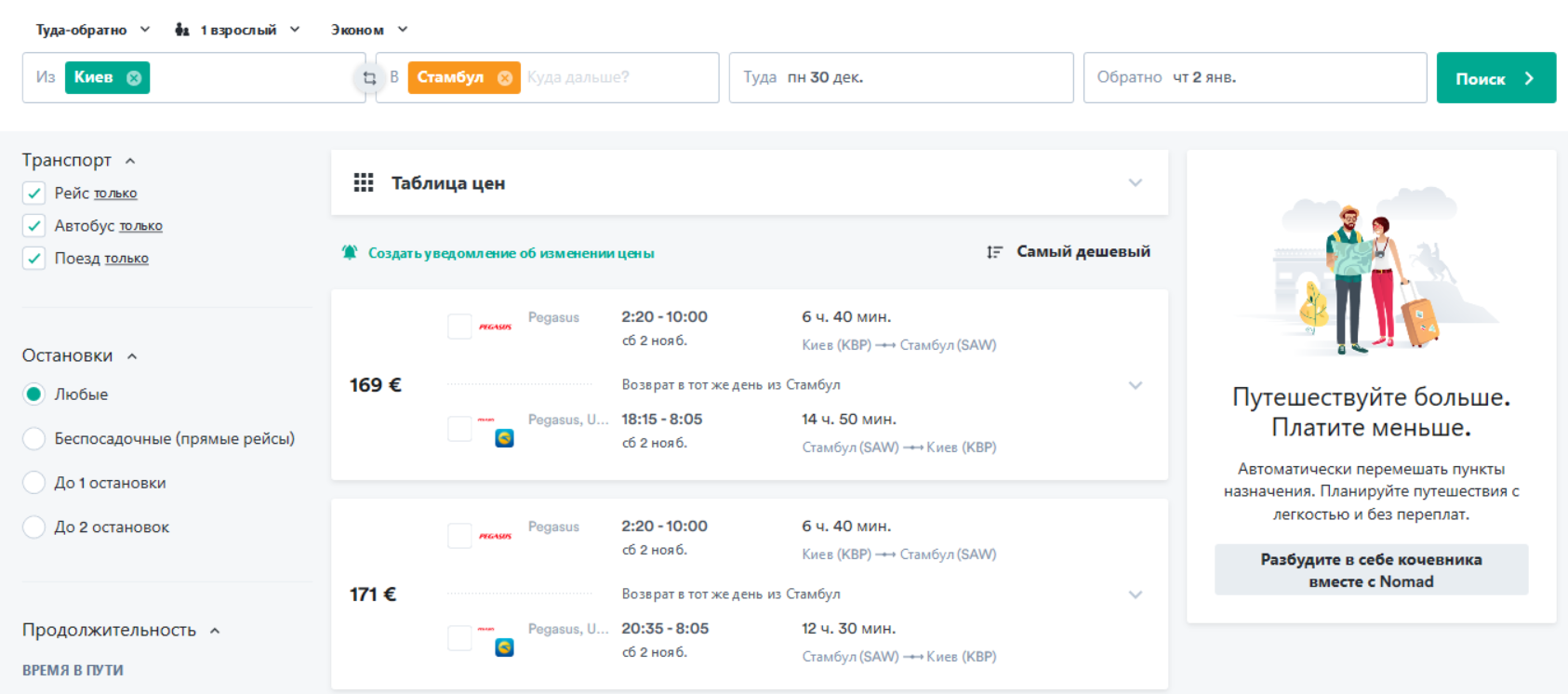The width and height of the screenshot is (1568, 694).
Task: Open the Туда-обратно trip type dropdown
Action: [92, 30]
